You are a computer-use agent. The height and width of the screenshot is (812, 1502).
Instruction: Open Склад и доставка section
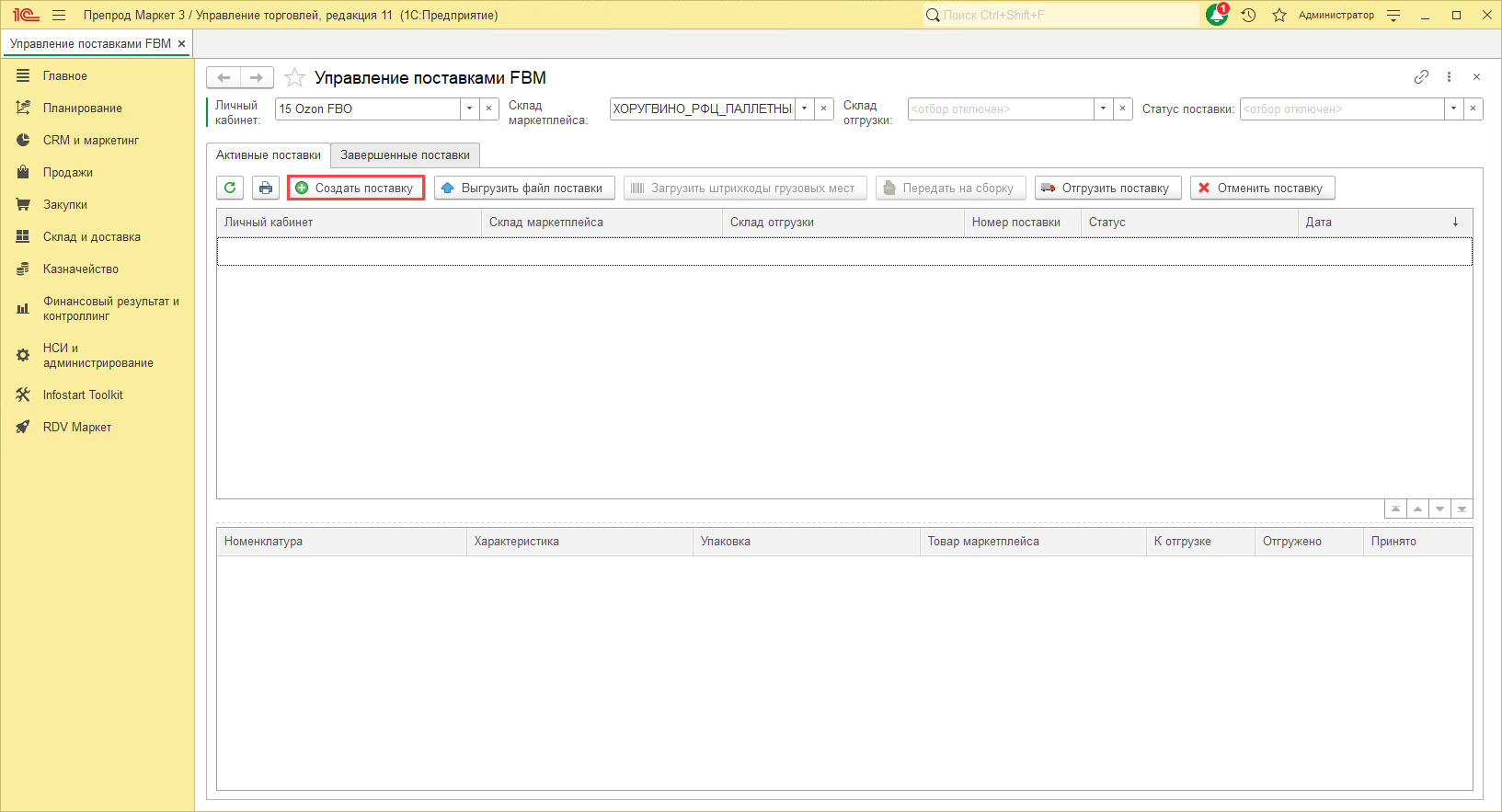(x=97, y=236)
